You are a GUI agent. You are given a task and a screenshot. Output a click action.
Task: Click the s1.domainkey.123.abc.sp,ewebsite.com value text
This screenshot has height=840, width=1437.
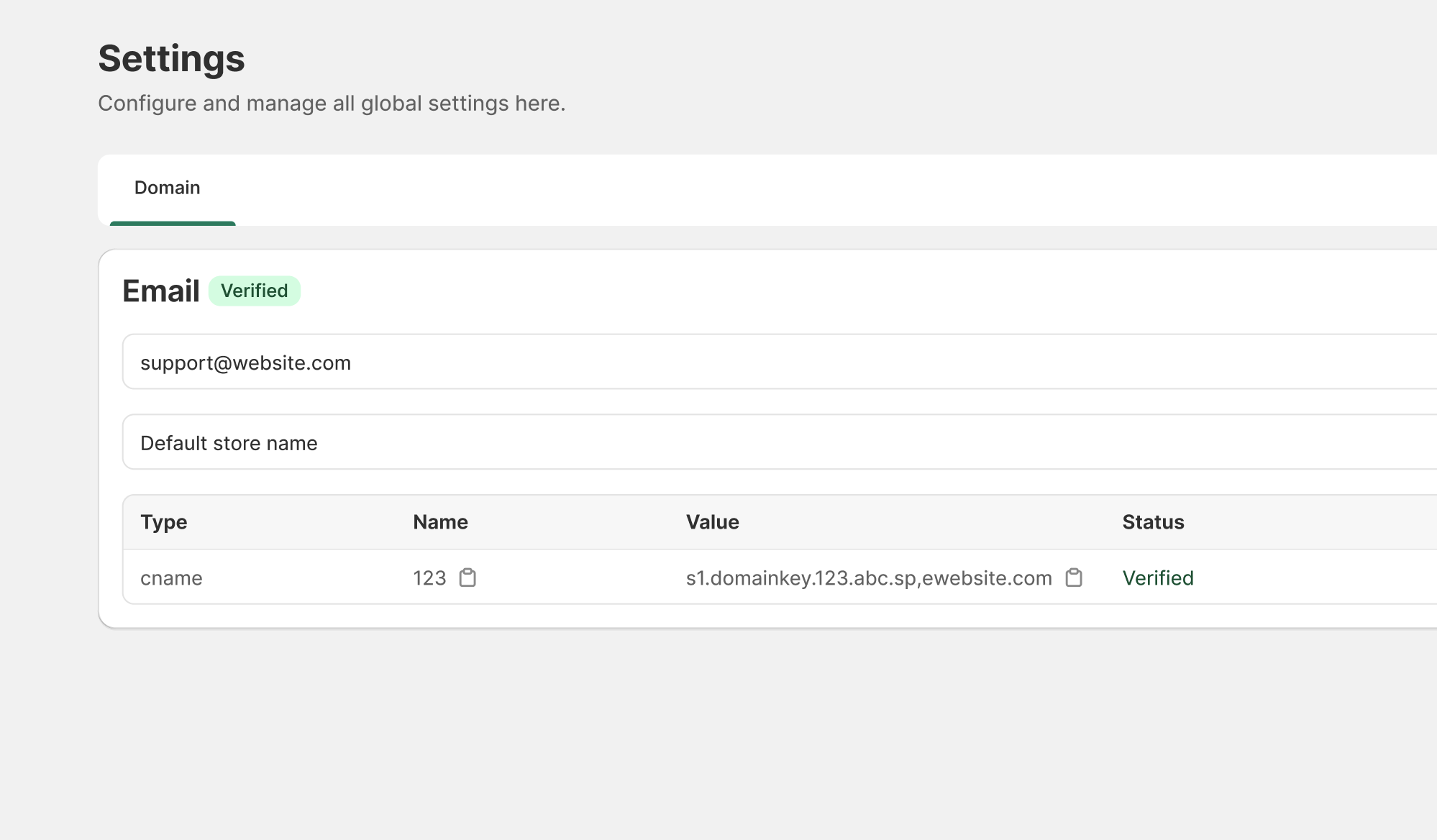point(868,578)
